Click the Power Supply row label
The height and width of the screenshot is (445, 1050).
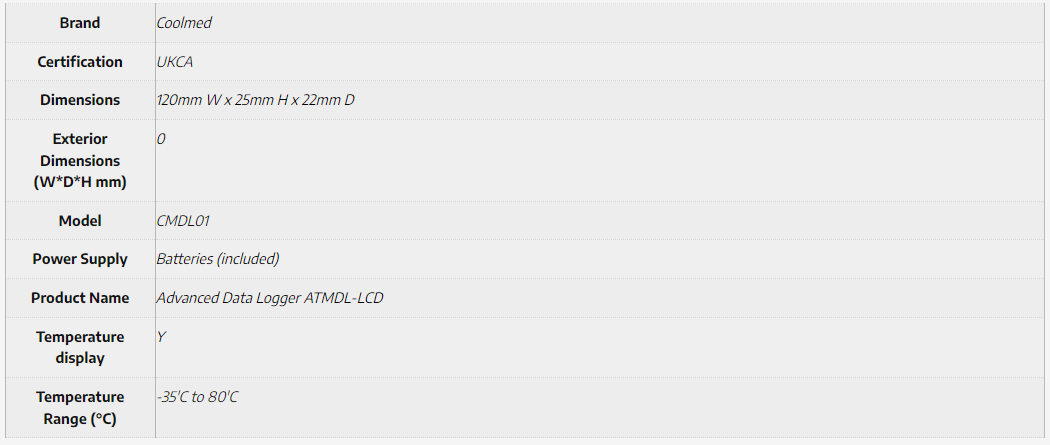click(x=80, y=259)
